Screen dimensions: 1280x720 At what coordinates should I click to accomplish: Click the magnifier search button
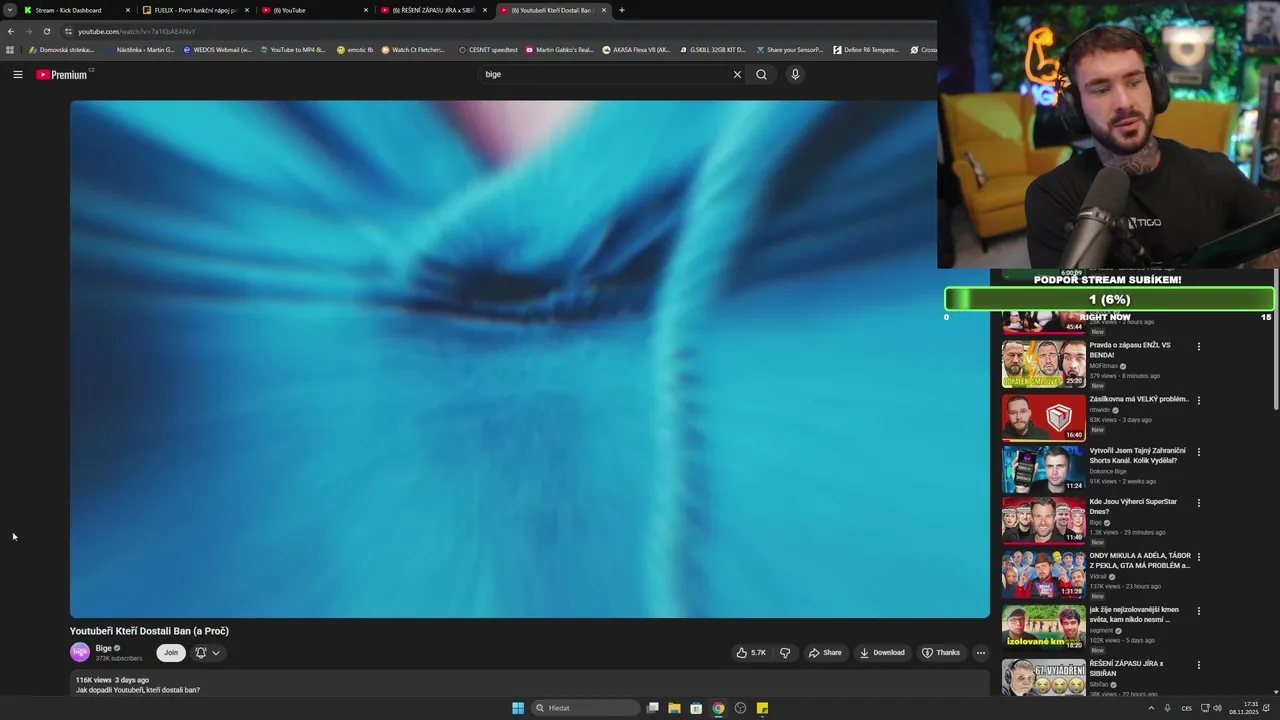[x=761, y=74]
